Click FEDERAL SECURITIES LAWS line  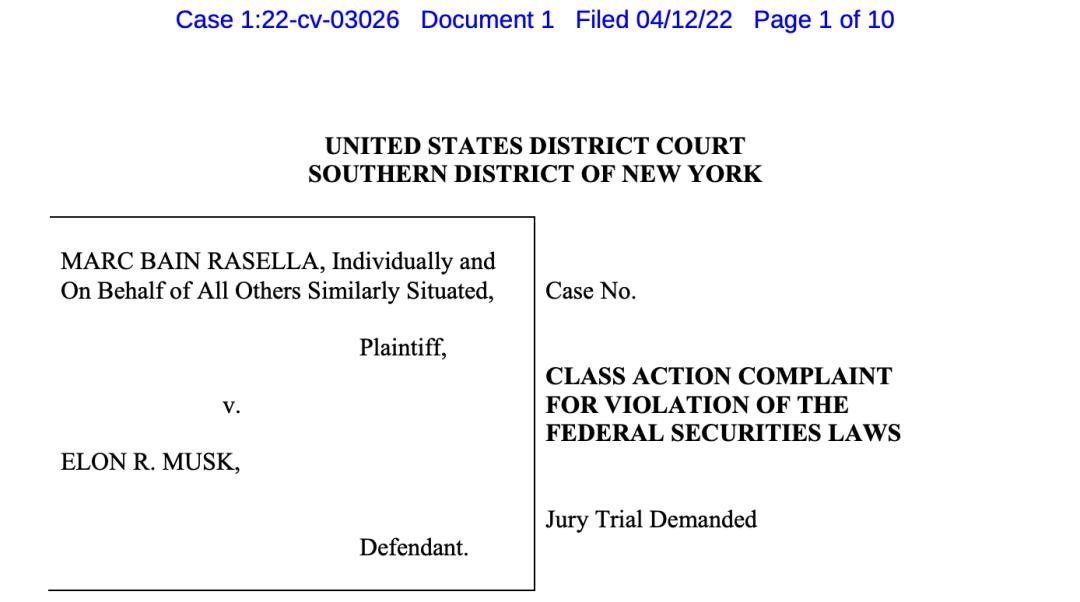coord(723,433)
